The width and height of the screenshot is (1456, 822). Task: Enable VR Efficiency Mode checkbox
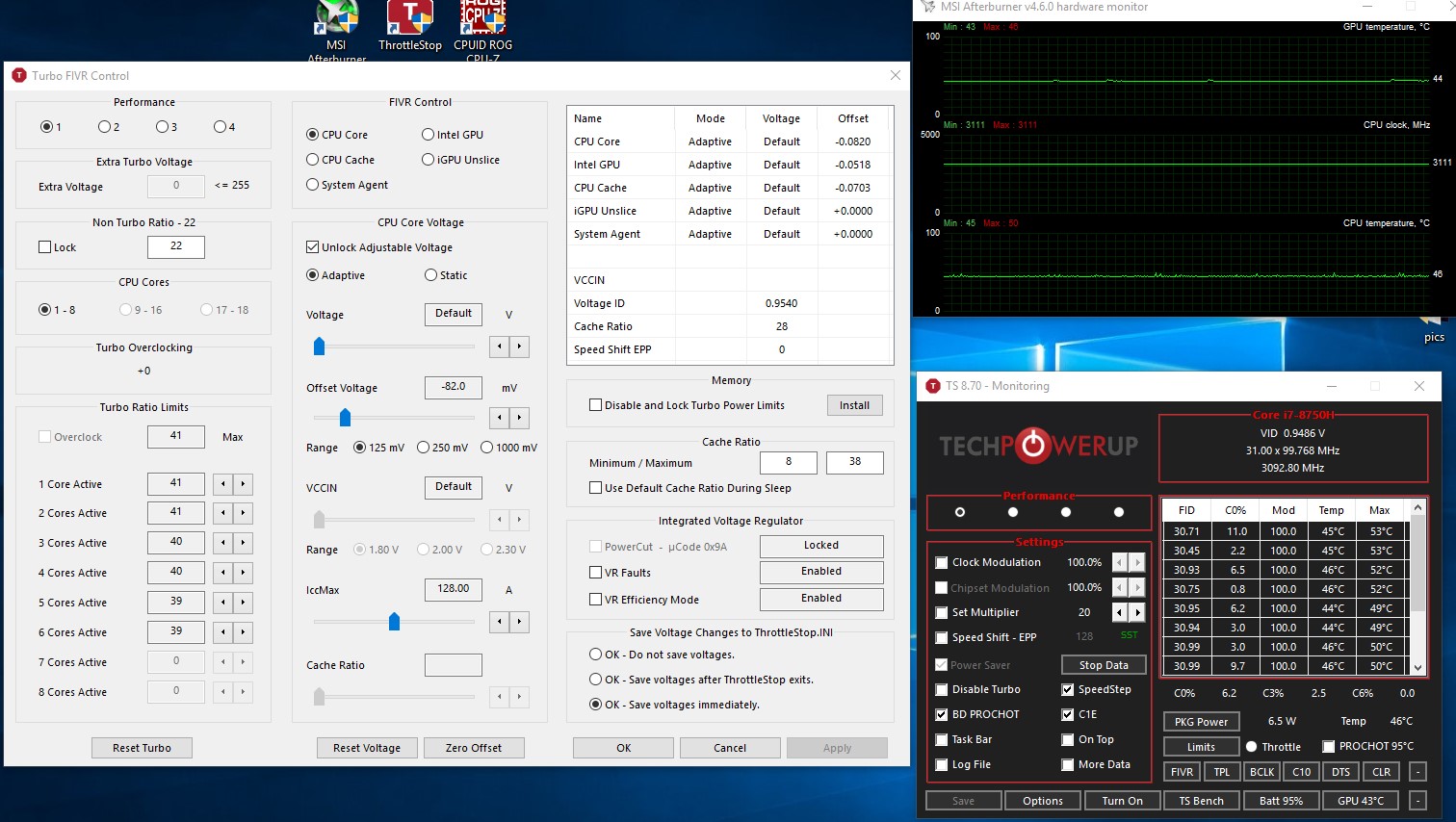click(644, 600)
